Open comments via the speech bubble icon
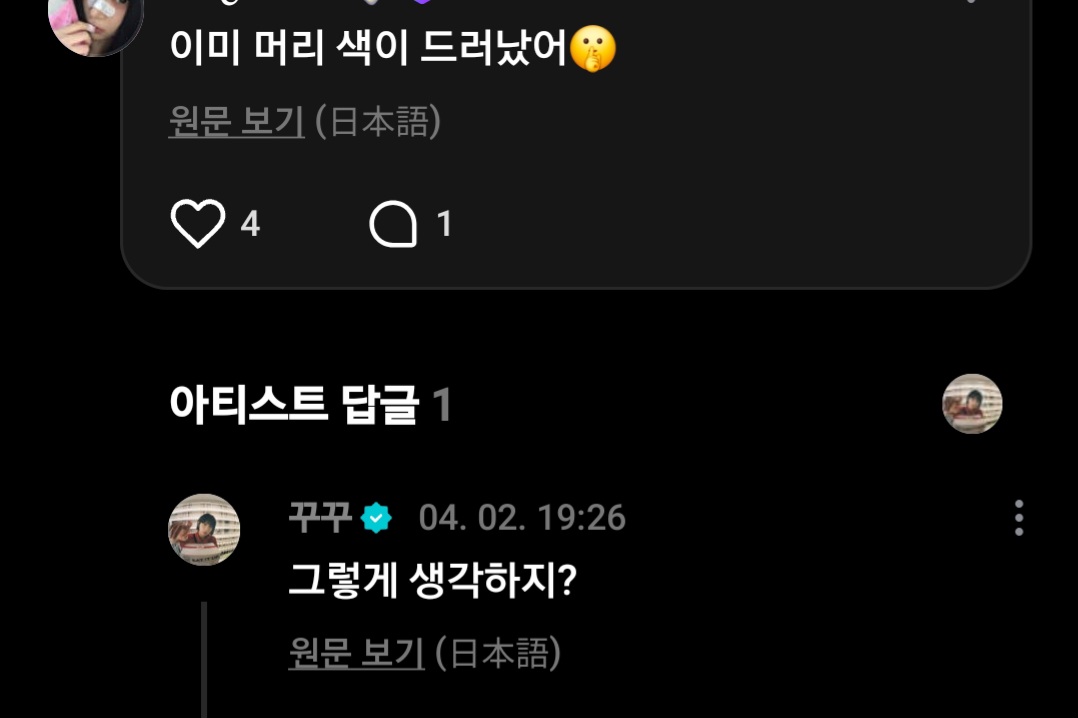The width and height of the screenshot is (1078, 718). [x=393, y=224]
